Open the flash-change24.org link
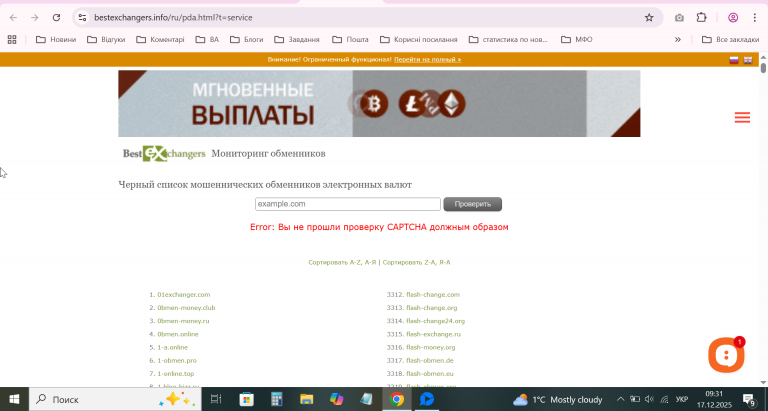Screen dimensions: 768x411 (435, 321)
